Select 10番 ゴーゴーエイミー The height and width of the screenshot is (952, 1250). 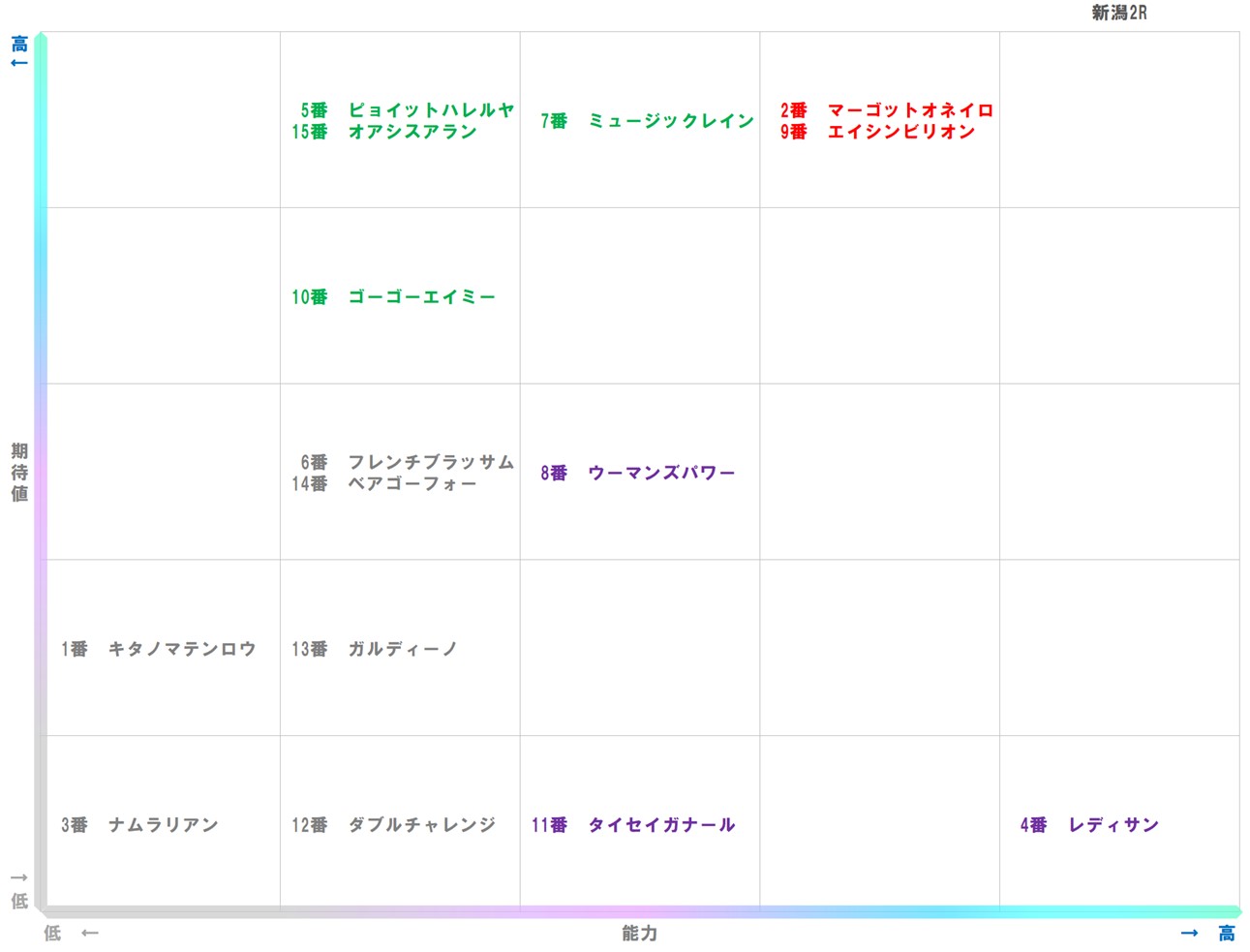tap(393, 297)
